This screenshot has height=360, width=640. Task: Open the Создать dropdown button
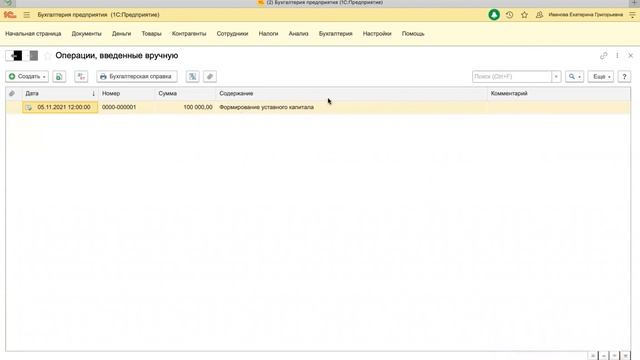[27, 76]
